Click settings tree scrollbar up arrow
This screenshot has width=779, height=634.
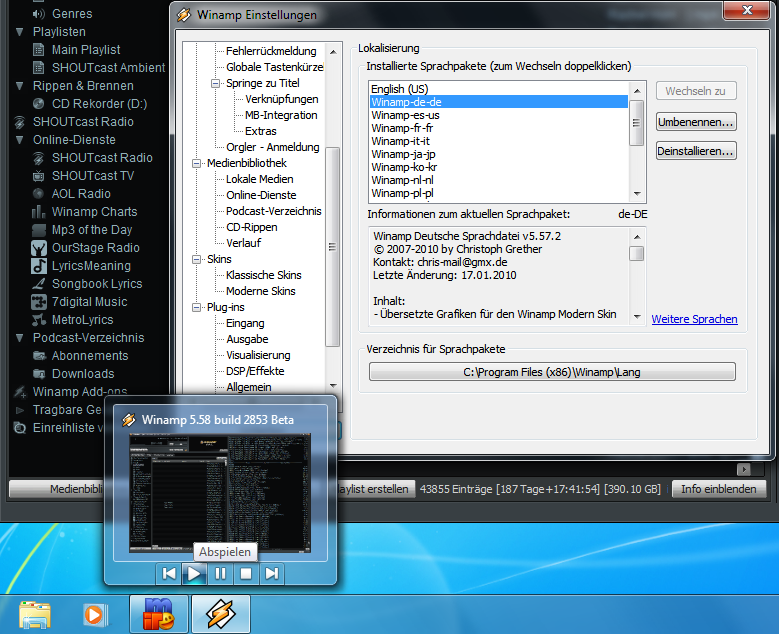click(333, 52)
